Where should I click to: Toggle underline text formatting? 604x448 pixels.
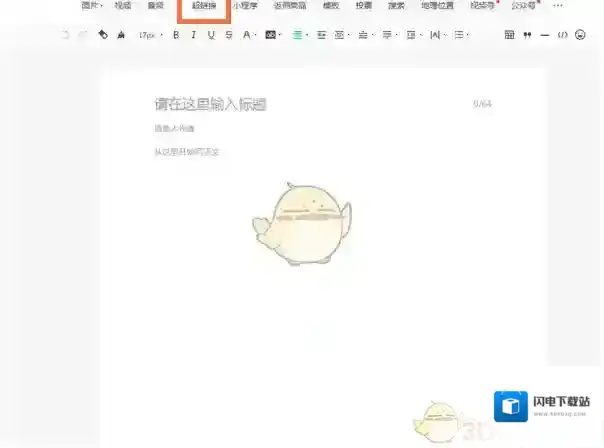coord(211,35)
